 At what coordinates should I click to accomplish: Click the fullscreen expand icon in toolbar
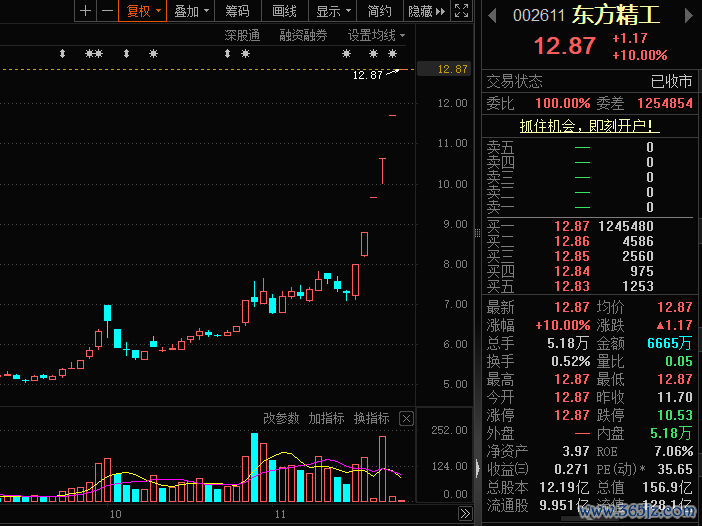(460, 11)
